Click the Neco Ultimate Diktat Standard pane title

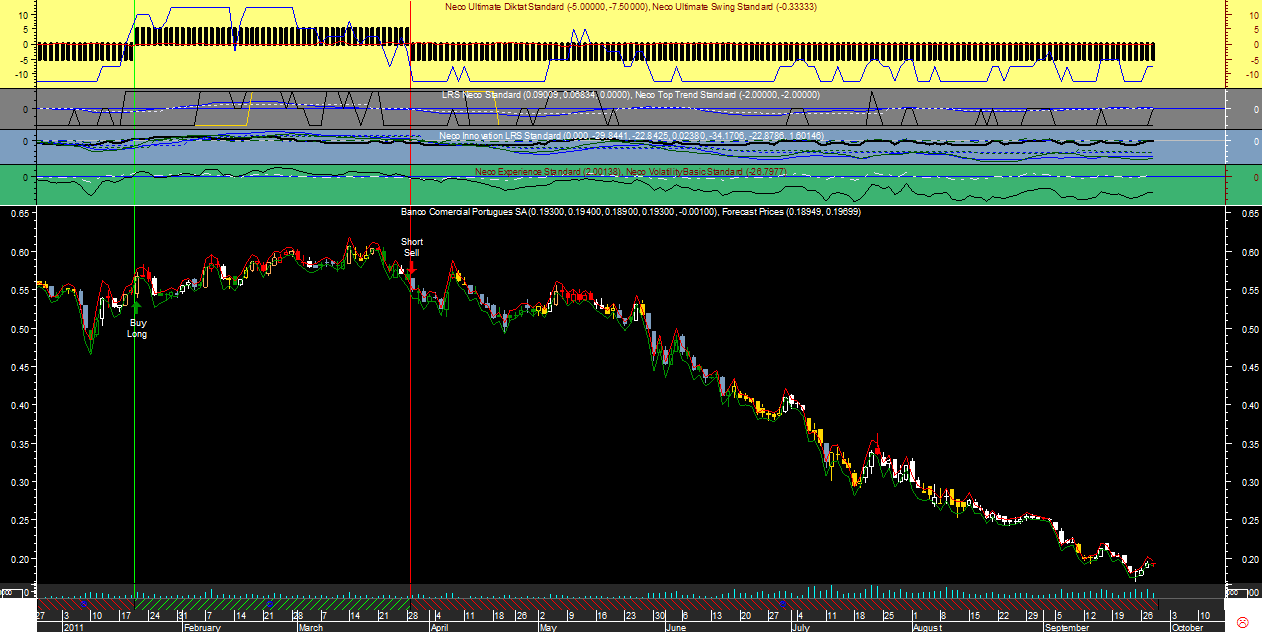[x=631, y=7]
